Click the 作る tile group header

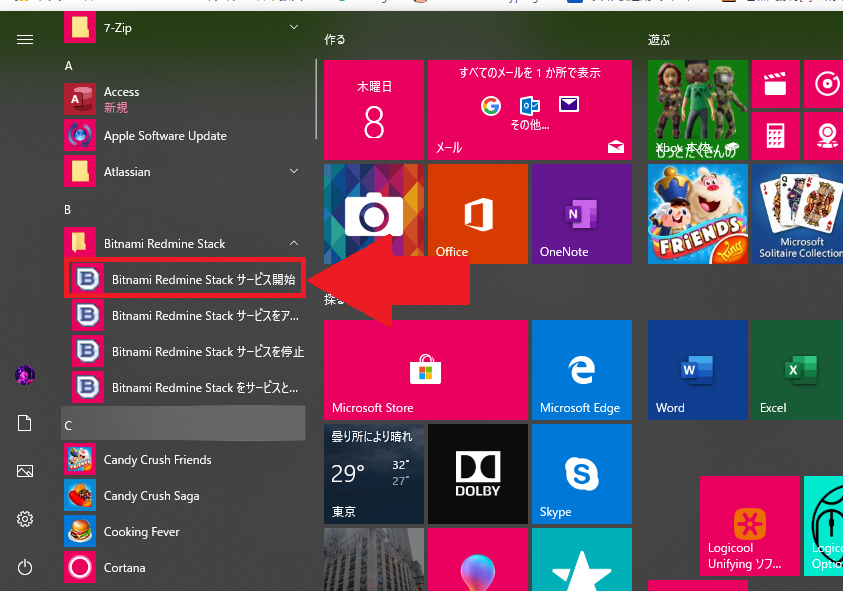(335, 40)
